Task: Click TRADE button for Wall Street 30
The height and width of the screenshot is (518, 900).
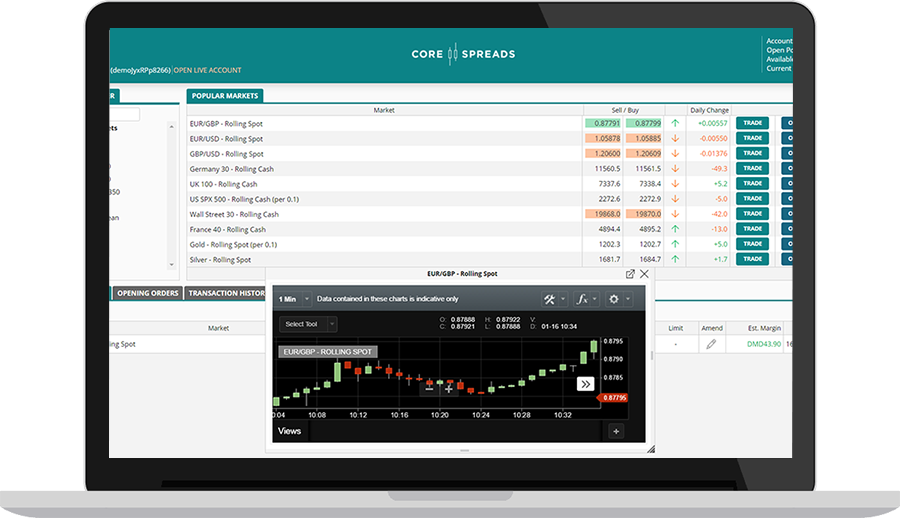Action: pyautogui.click(x=752, y=214)
